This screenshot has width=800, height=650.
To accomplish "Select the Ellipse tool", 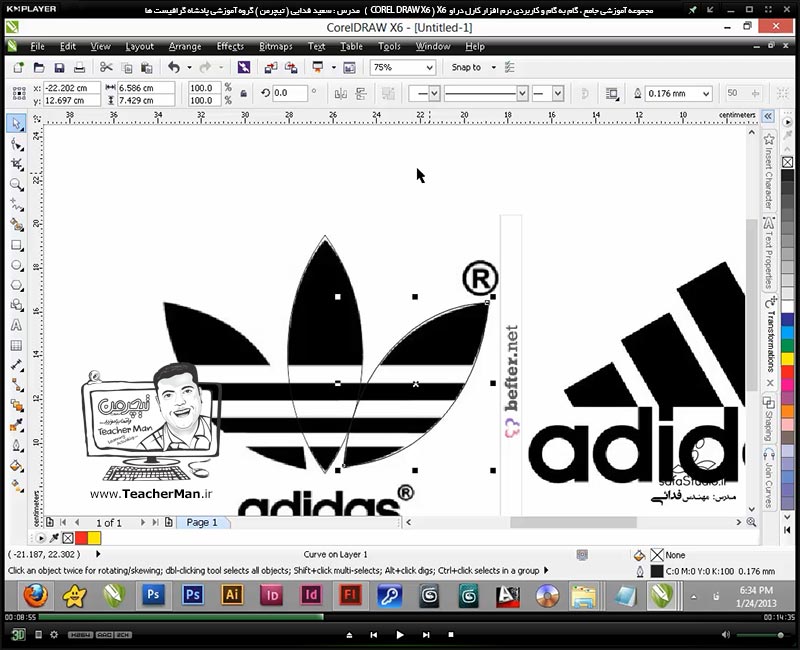I will coord(16,265).
